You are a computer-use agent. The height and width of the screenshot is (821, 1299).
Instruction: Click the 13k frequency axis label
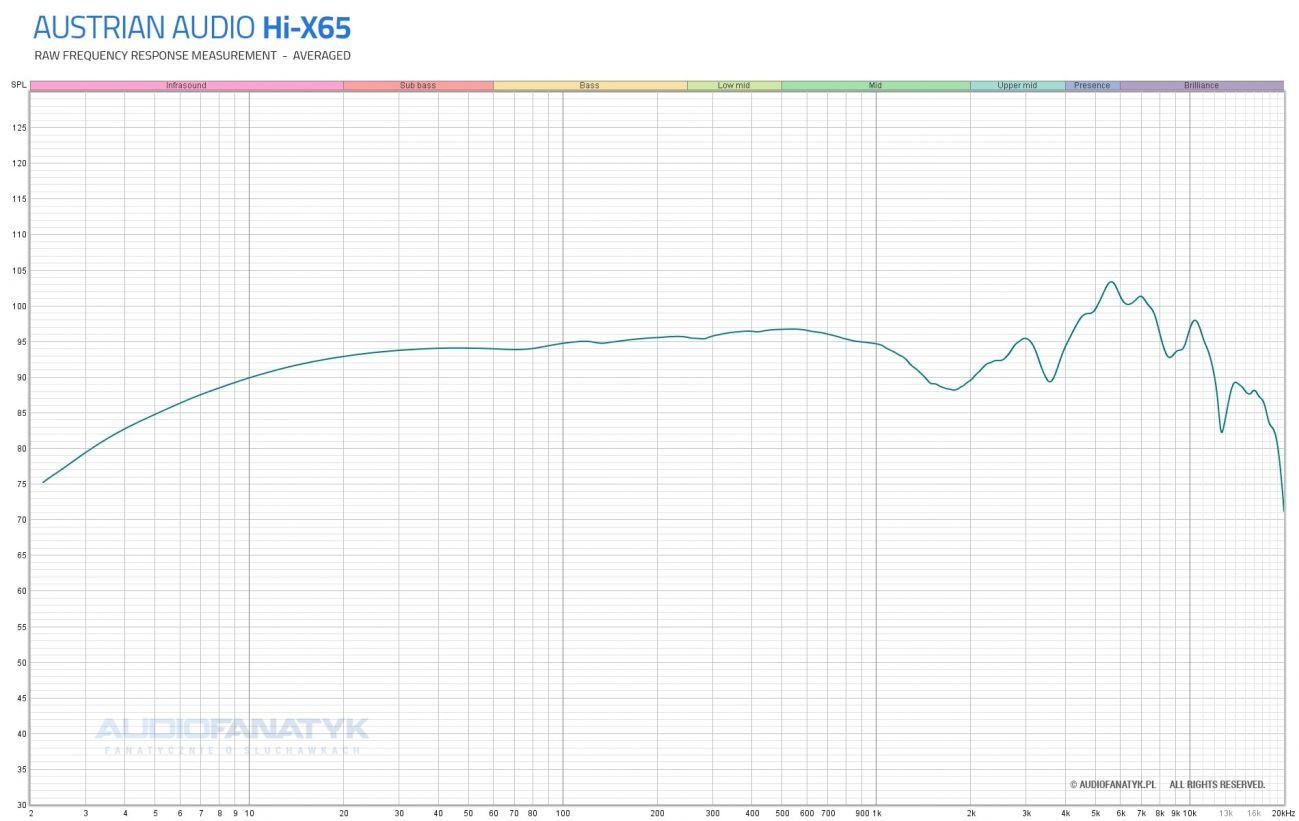(x=1225, y=814)
